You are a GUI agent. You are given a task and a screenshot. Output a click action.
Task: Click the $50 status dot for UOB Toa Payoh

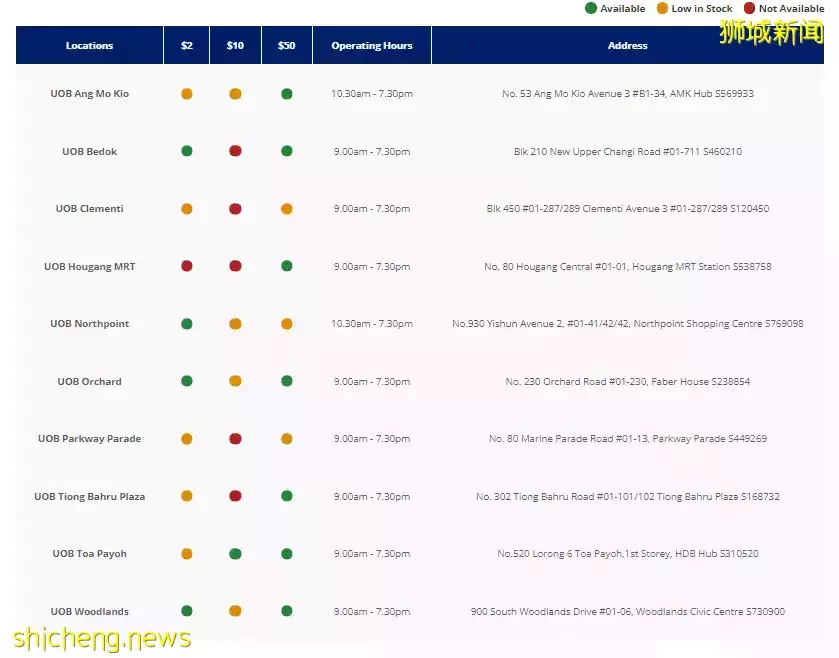pyautogui.click(x=287, y=554)
